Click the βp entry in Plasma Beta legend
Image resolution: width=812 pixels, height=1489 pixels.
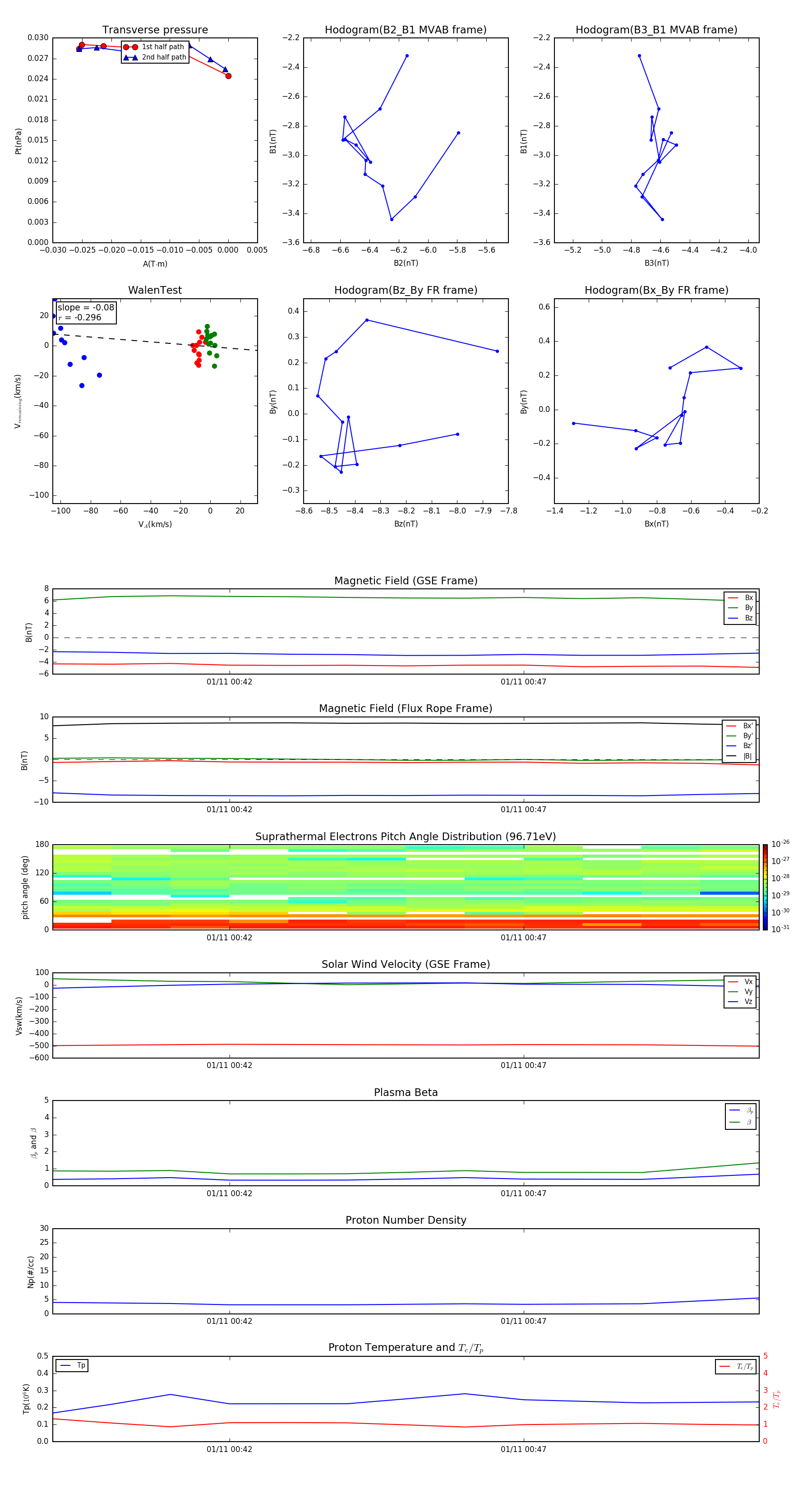pyautogui.click(x=741, y=1110)
